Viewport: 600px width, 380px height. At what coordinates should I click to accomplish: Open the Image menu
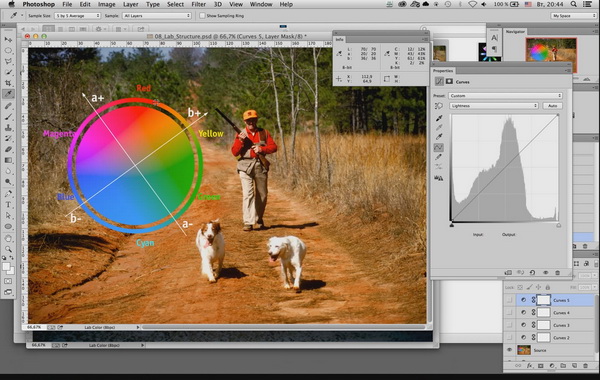pos(107,5)
